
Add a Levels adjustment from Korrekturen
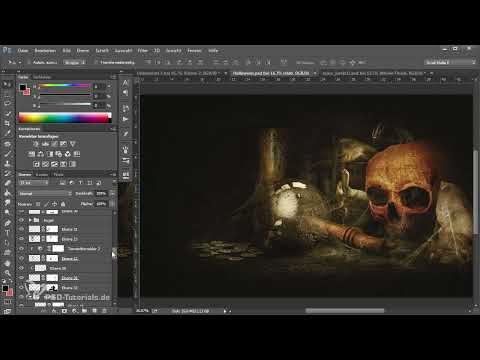click(x=45, y=144)
